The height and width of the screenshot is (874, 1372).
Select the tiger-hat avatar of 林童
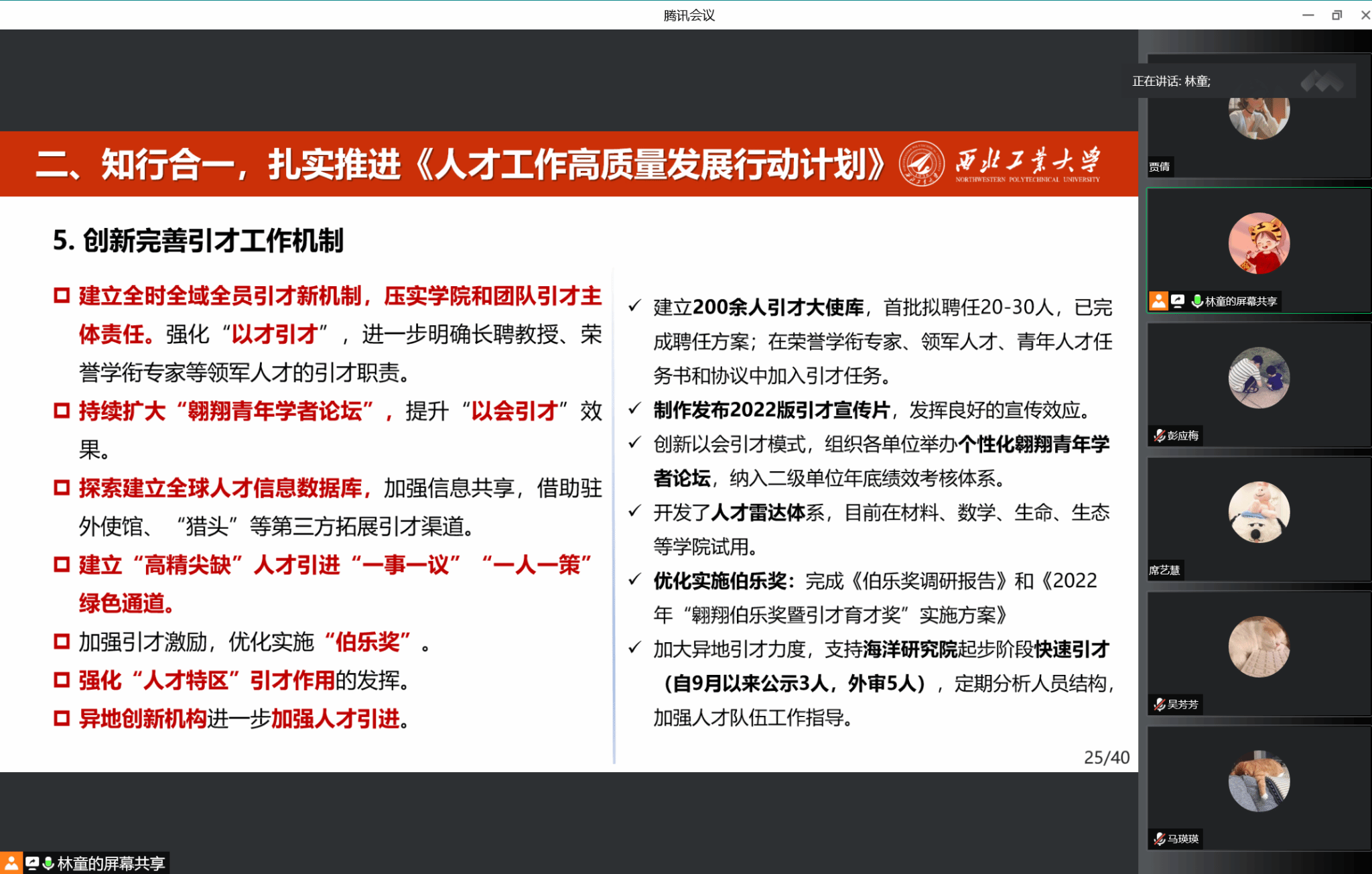point(1259,243)
